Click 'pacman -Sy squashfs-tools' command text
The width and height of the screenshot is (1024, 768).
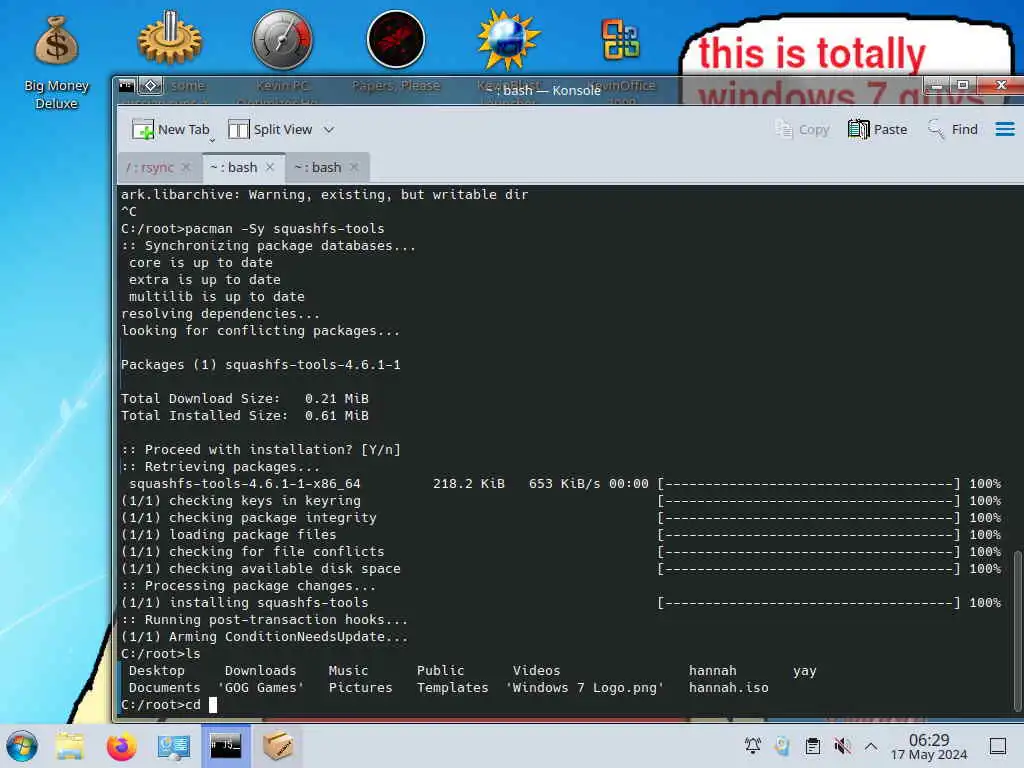click(x=285, y=229)
